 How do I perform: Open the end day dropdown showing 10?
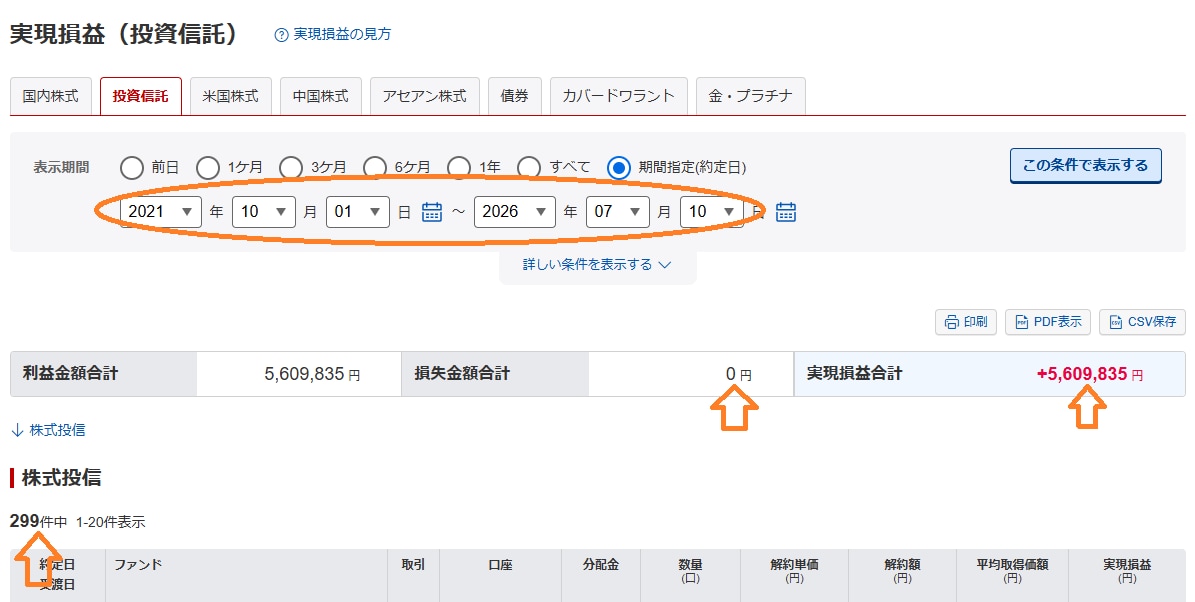[711, 212]
